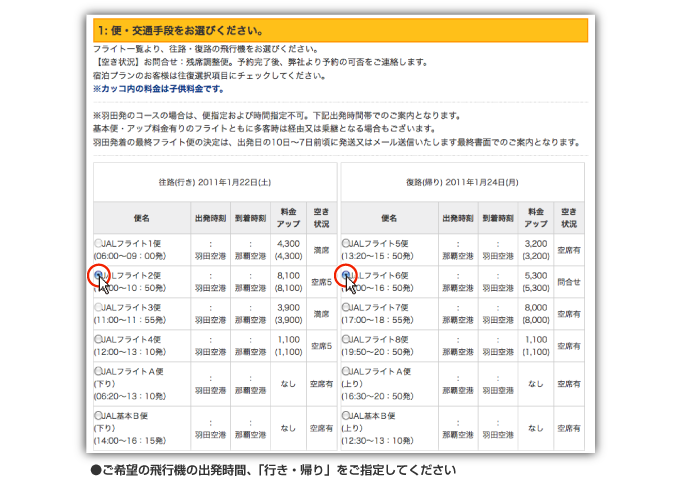Select outbound JALフライトA便 (下り) radio
Viewport: 688px width, 490px height.
pos(98,371)
